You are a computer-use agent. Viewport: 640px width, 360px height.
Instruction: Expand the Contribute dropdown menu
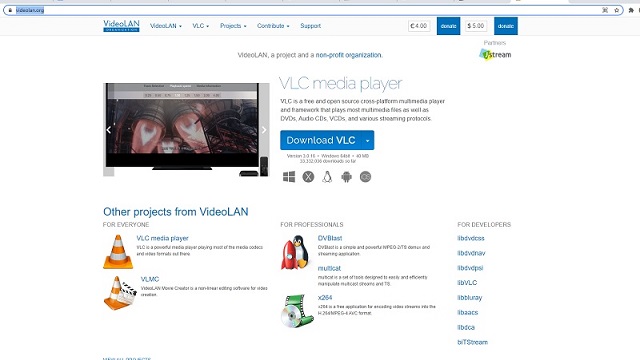click(x=273, y=26)
